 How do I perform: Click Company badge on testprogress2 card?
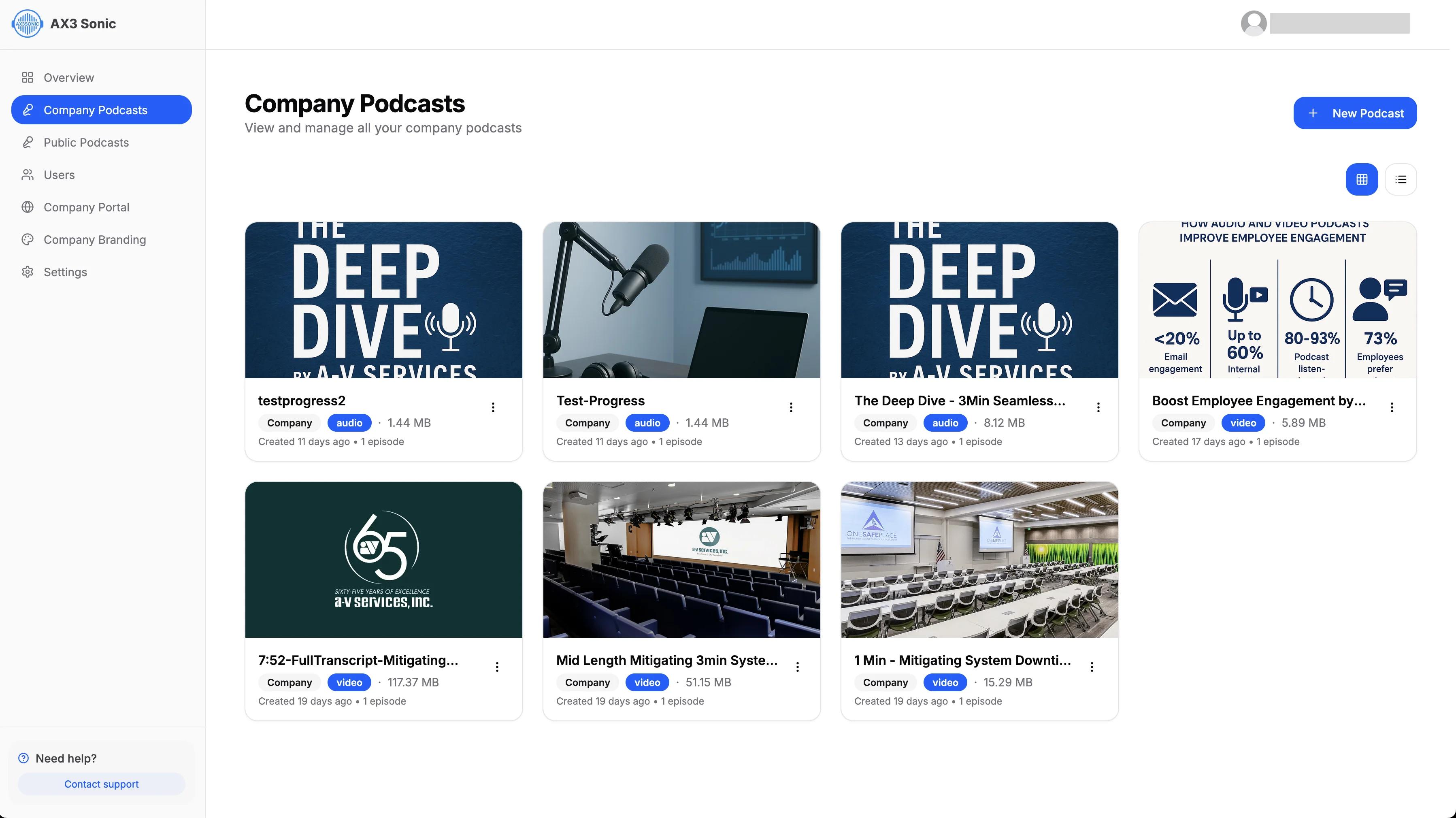pyautogui.click(x=289, y=423)
